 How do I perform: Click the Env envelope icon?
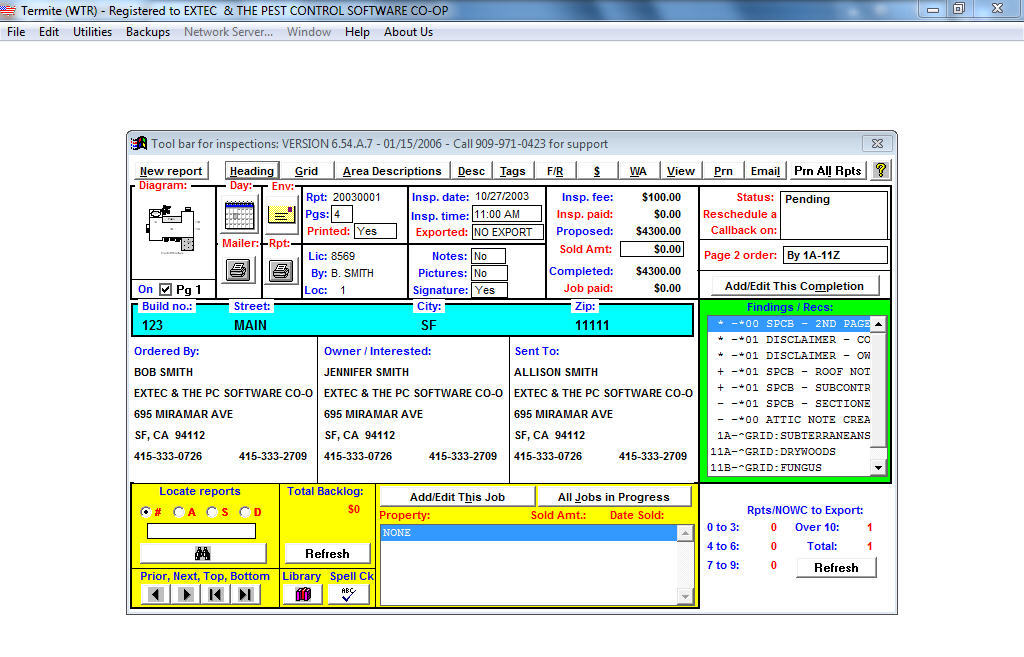coord(281,214)
